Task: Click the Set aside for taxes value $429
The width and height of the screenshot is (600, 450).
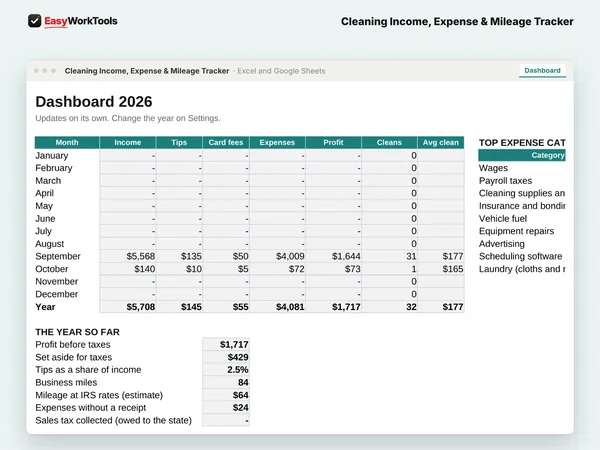Action: click(x=226, y=357)
